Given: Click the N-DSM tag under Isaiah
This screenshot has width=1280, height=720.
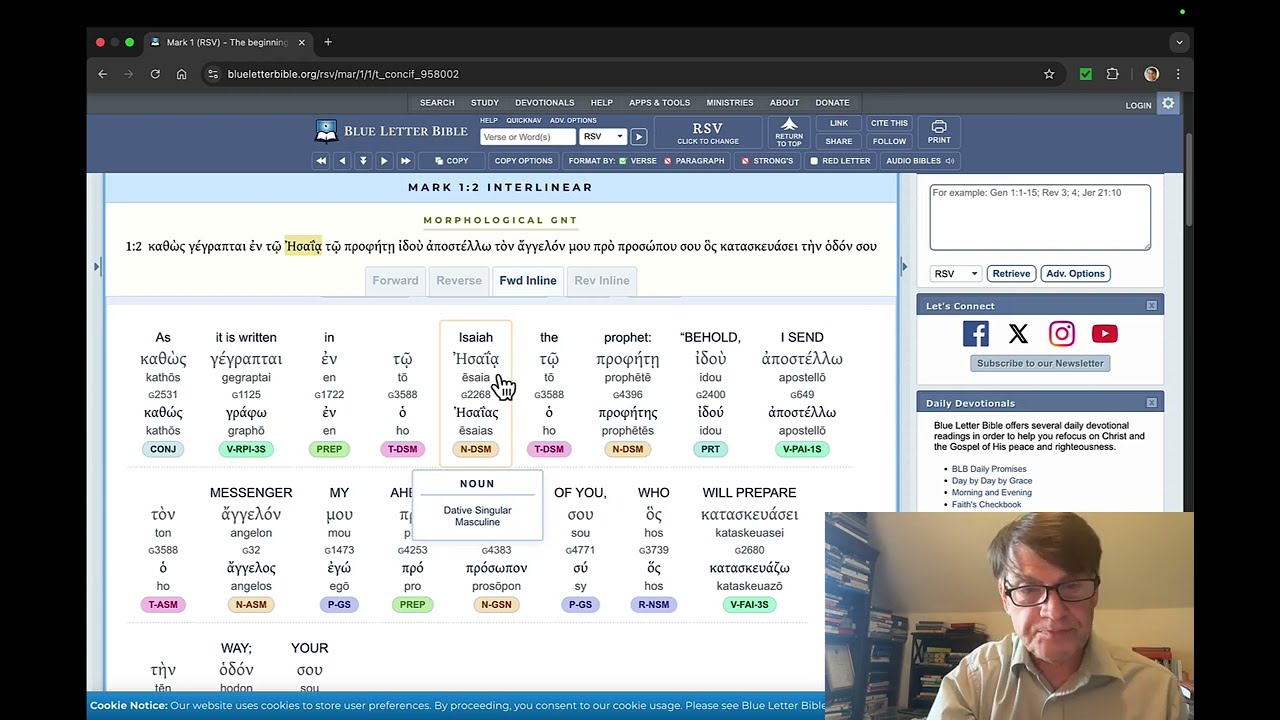Looking at the screenshot, I should click(x=476, y=449).
